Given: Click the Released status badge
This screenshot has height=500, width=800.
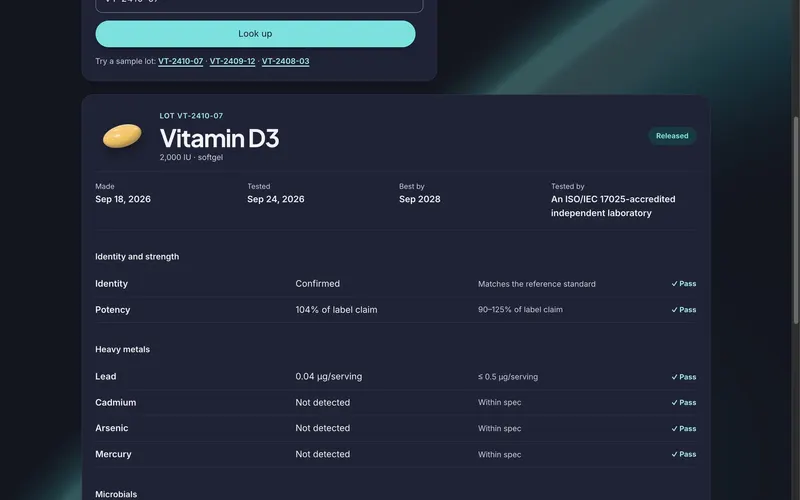Looking at the screenshot, I should pos(672,136).
